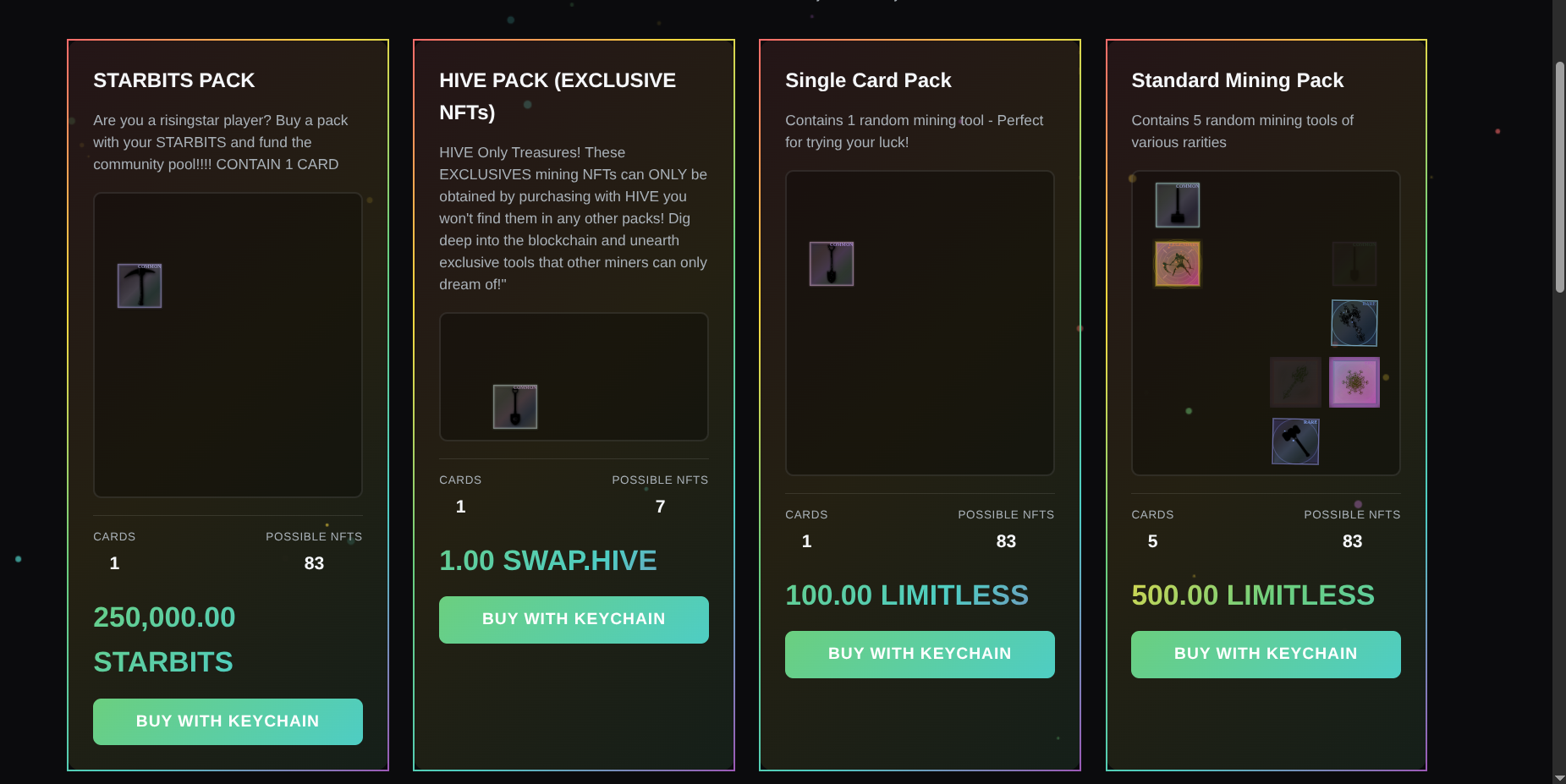Image resolution: width=1566 pixels, height=784 pixels.
Task: Select the legendary orange-framed mining card
Action: tap(1178, 264)
